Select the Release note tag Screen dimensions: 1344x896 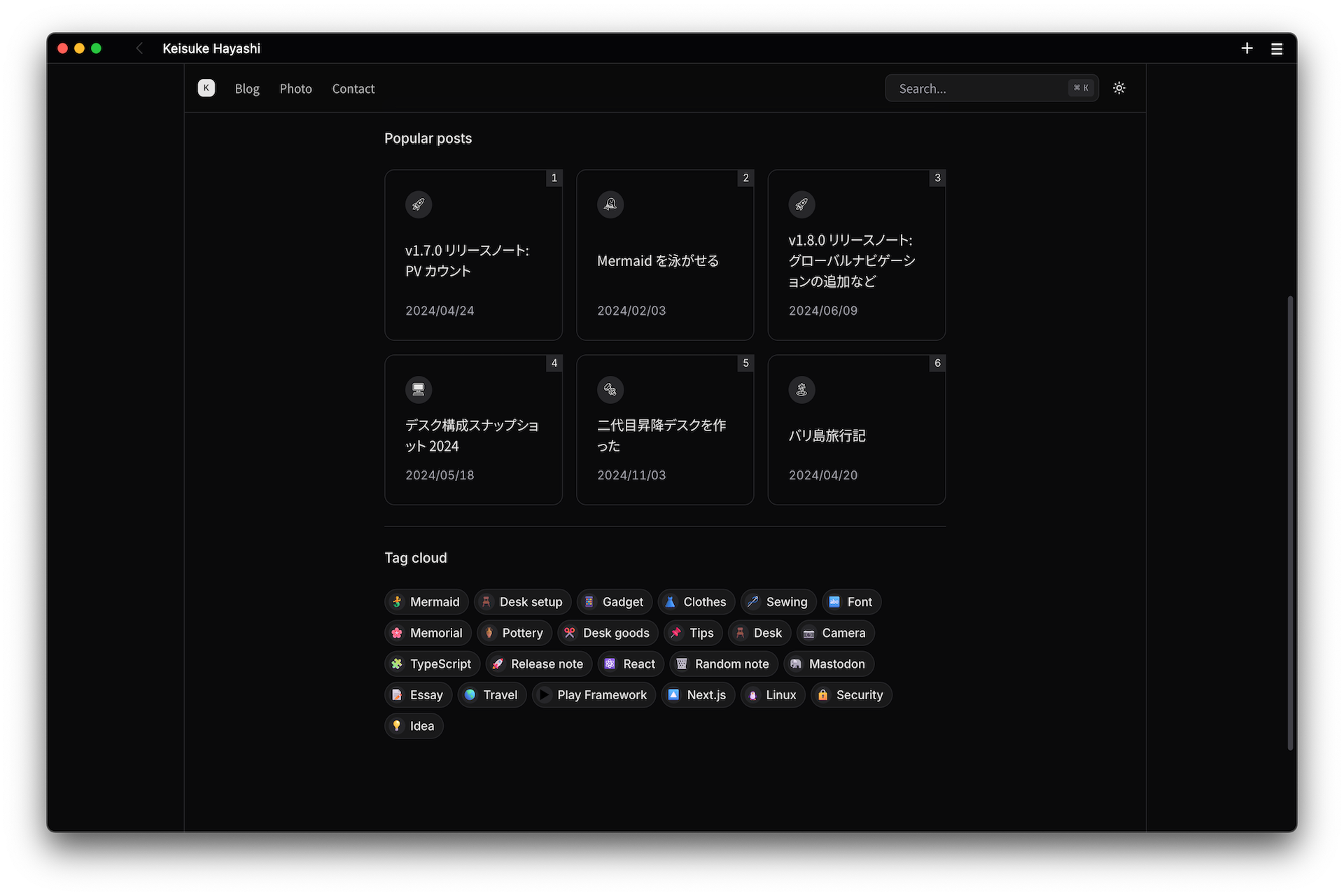(538, 664)
